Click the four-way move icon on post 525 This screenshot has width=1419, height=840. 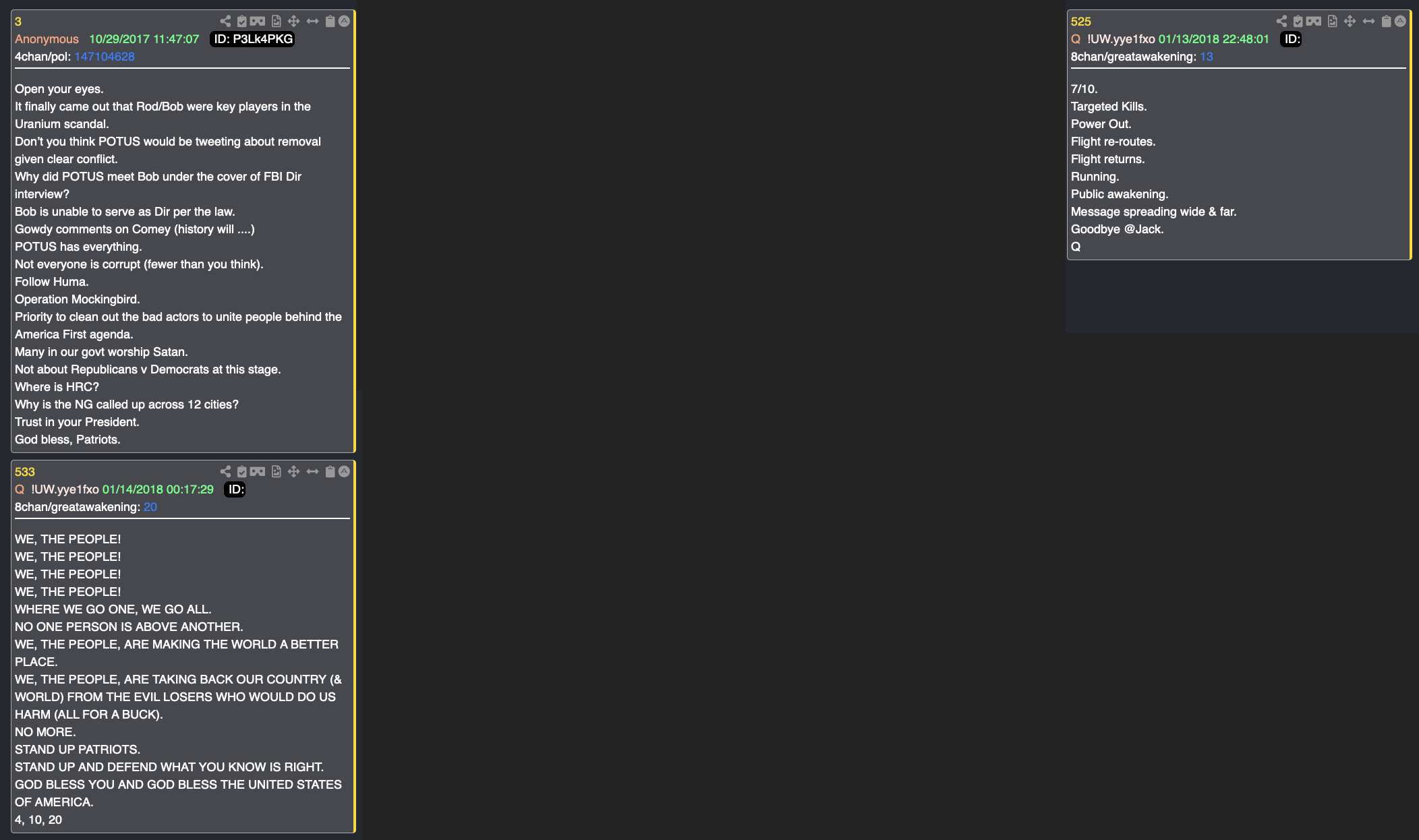pos(1350,21)
